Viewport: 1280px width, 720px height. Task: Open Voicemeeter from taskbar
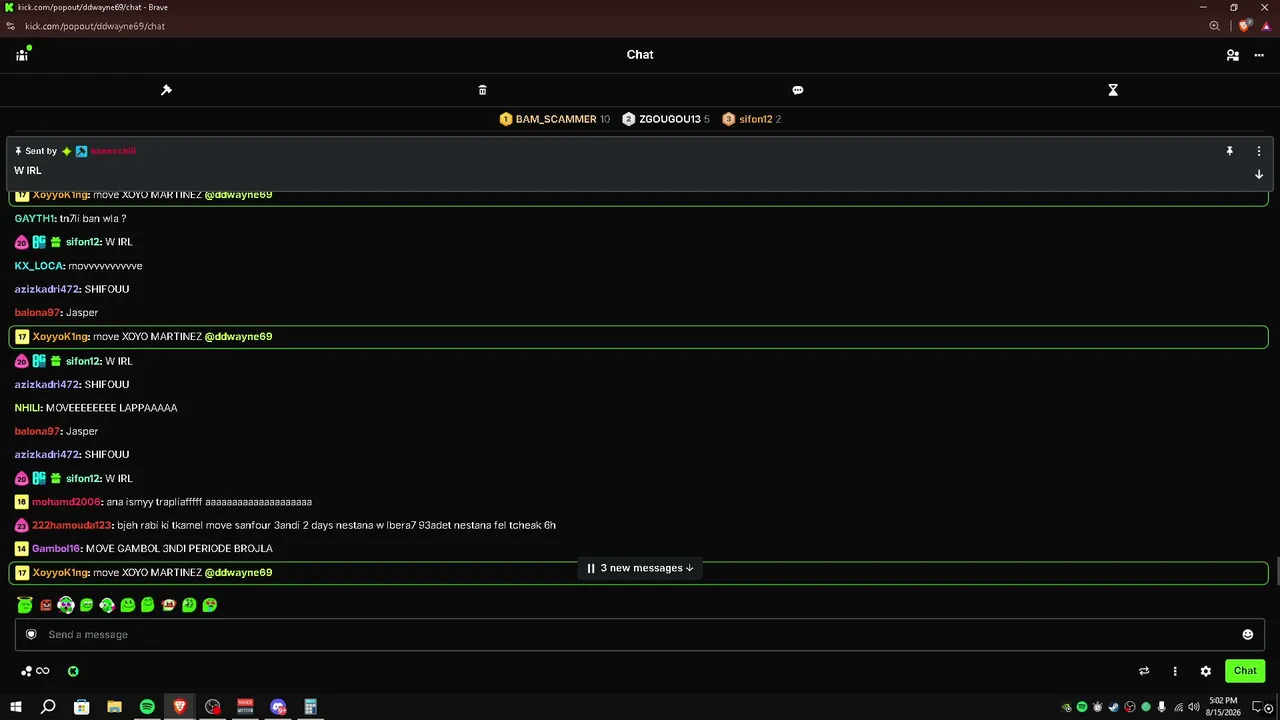[x=245, y=707]
